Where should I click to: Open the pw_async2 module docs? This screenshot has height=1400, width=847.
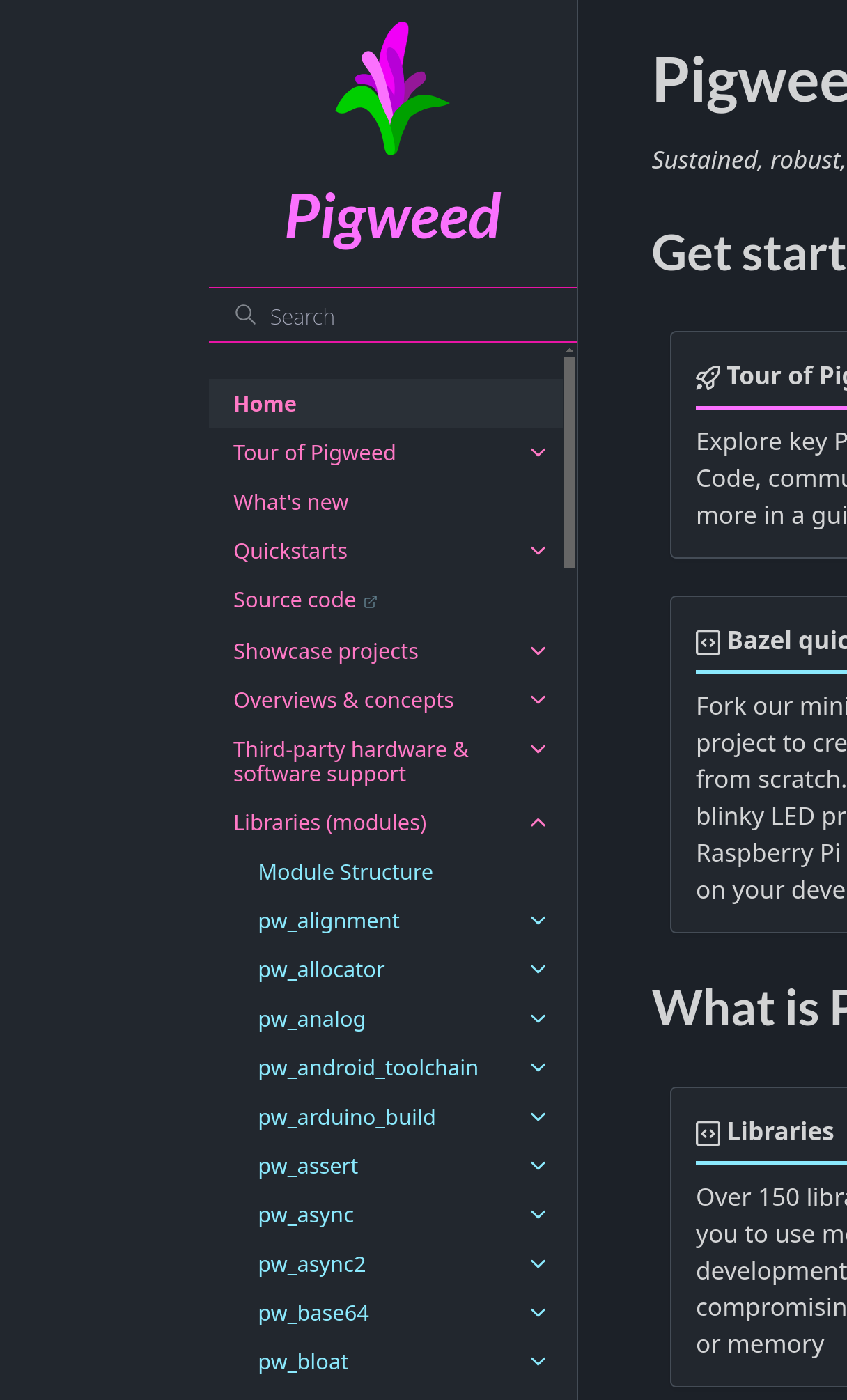(x=312, y=1264)
